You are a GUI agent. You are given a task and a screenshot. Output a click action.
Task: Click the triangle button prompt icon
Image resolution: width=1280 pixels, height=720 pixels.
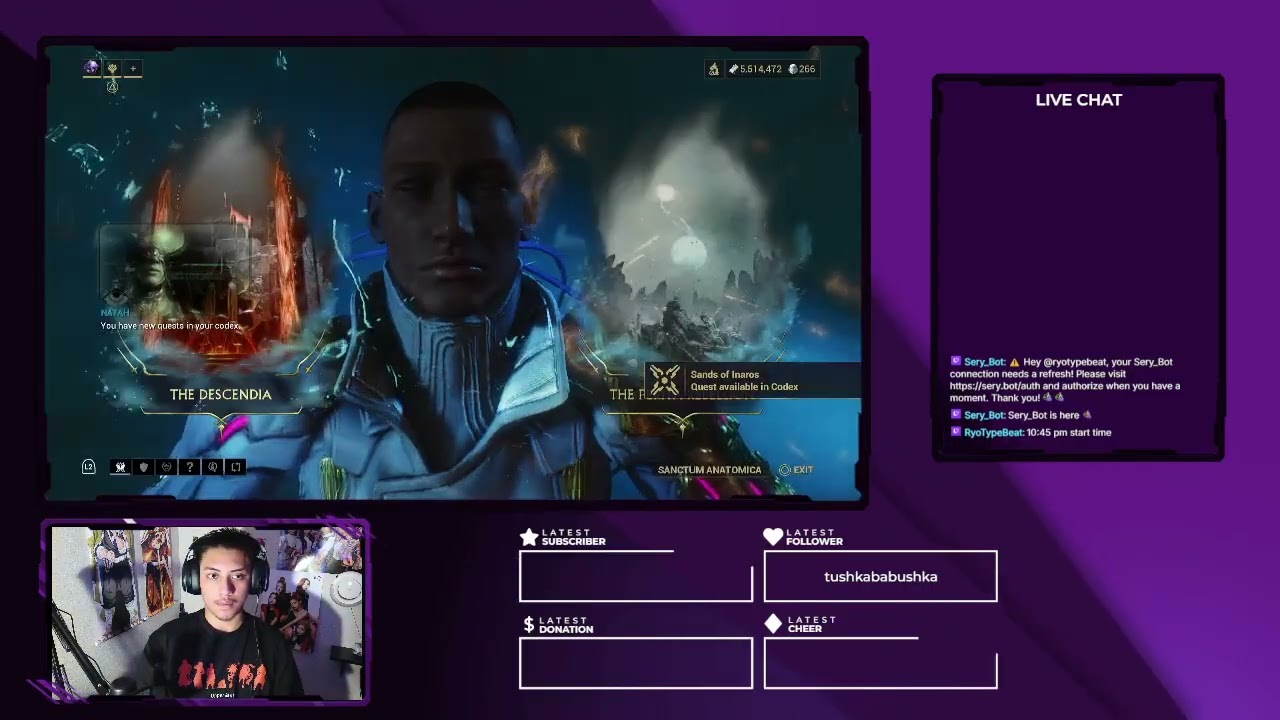[112, 87]
